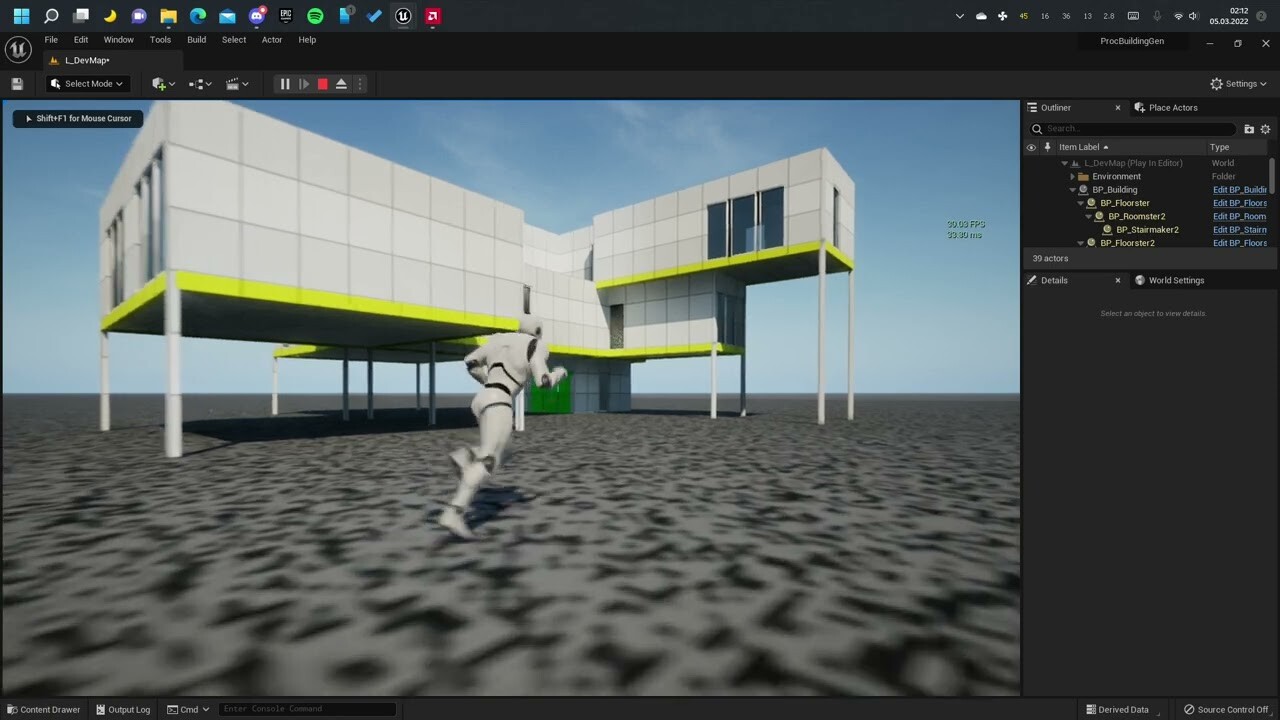
Task: Click the pin column icon in Outliner header
Action: 1047,147
